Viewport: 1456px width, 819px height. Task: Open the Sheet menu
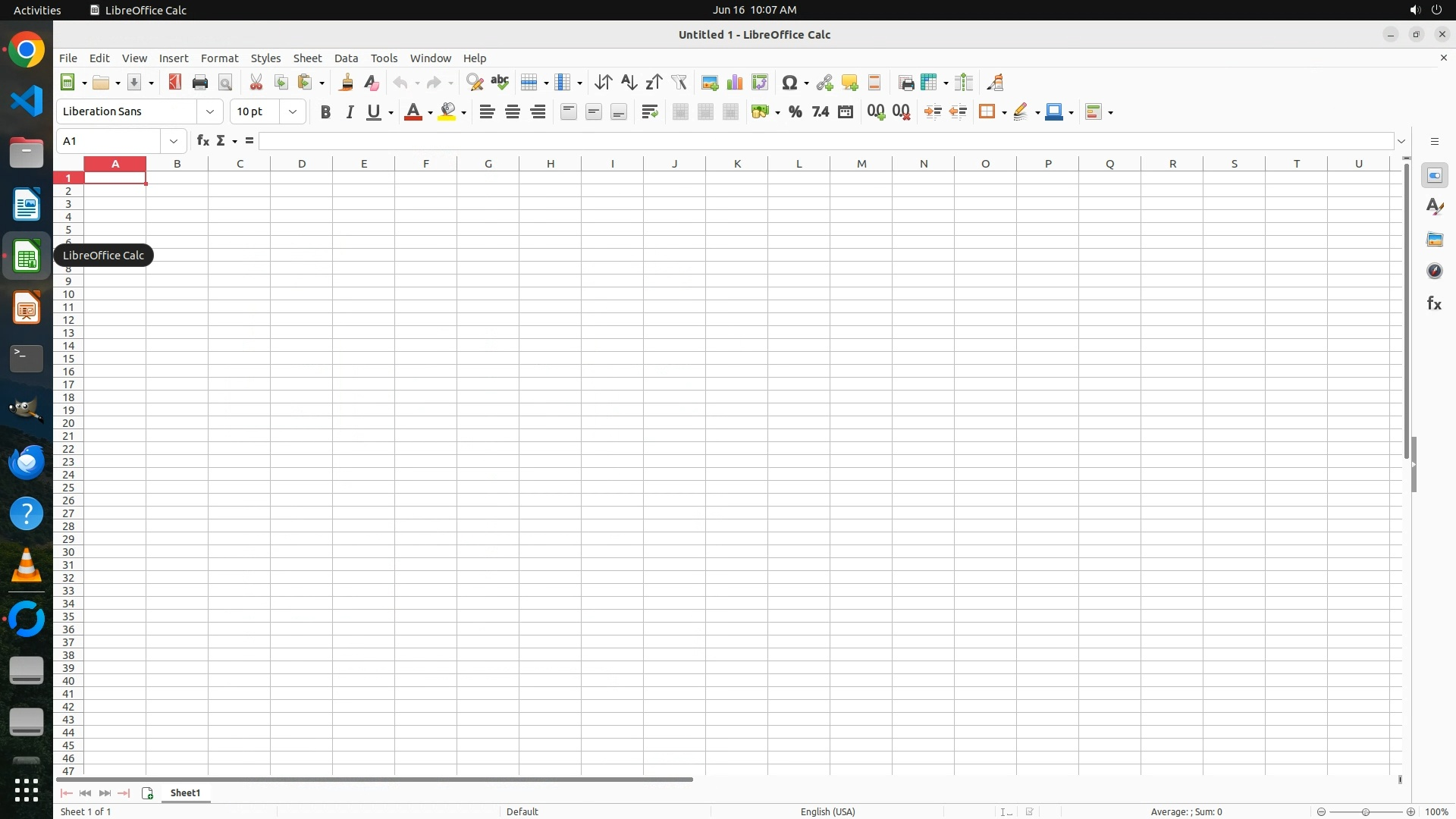pyautogui.click(x=307, y=58)
